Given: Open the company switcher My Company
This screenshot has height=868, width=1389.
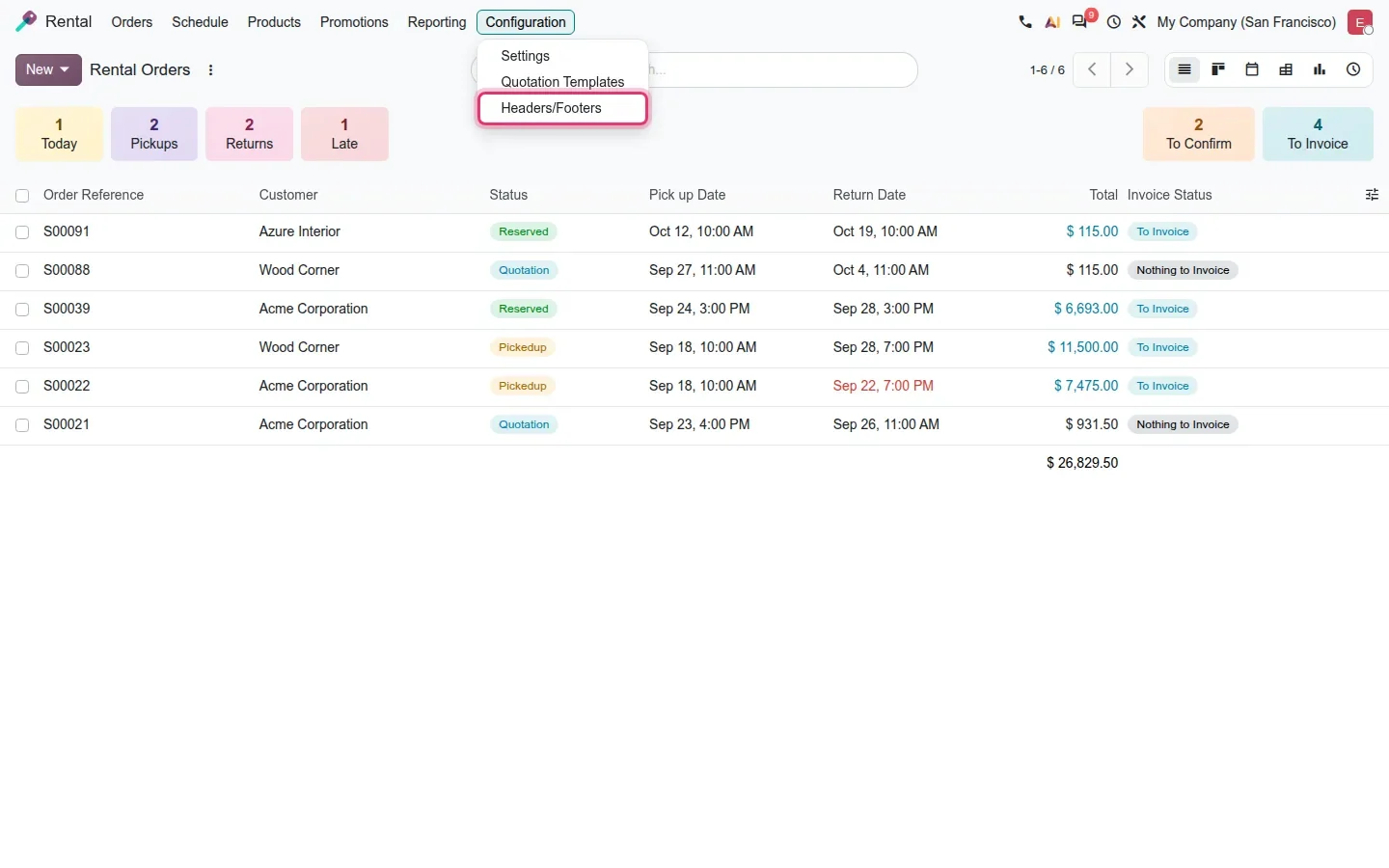Looking at the screenshot, I should point(1246,22).
